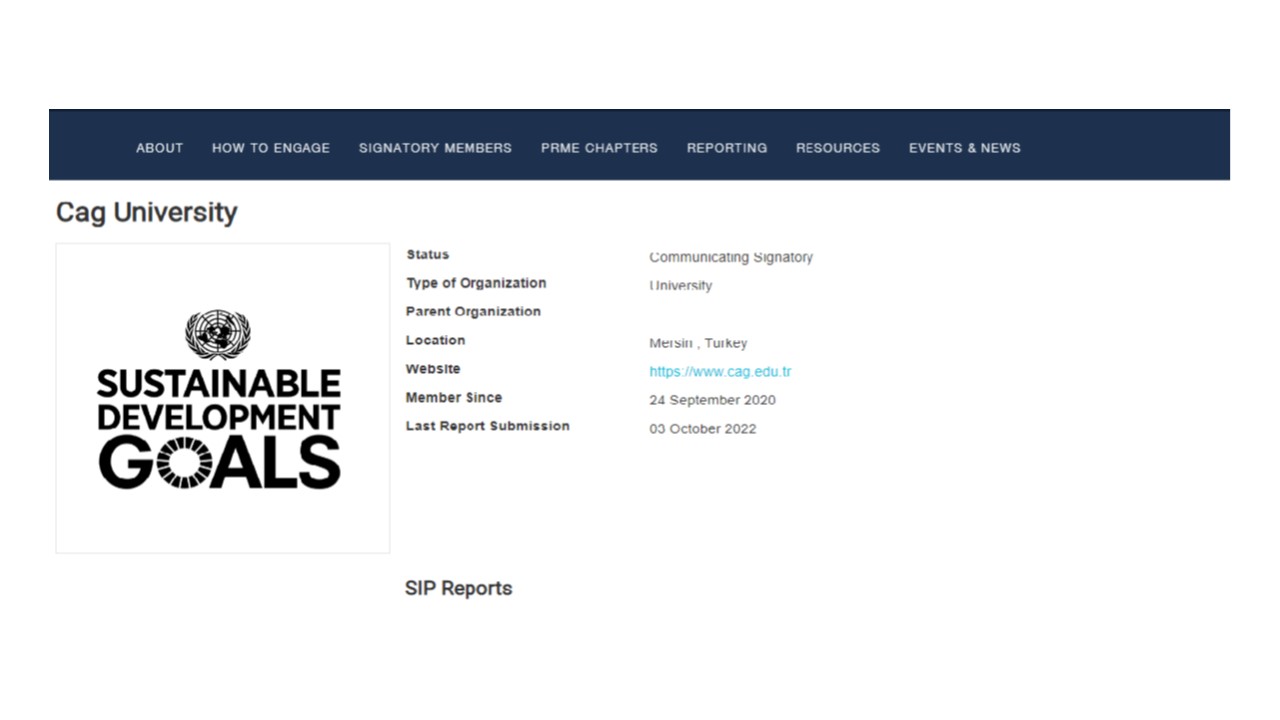
Task: Click the Type of Organization label
Action: coord(476,283)
